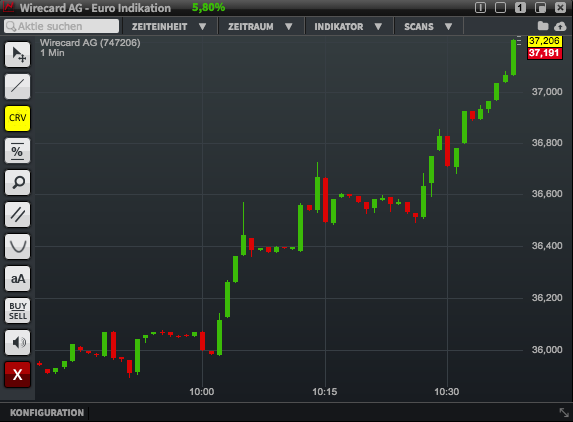Click the red X delete drawings button
Image resolution: width=573 pixels, height=422 pixels.
pos(18,375)
